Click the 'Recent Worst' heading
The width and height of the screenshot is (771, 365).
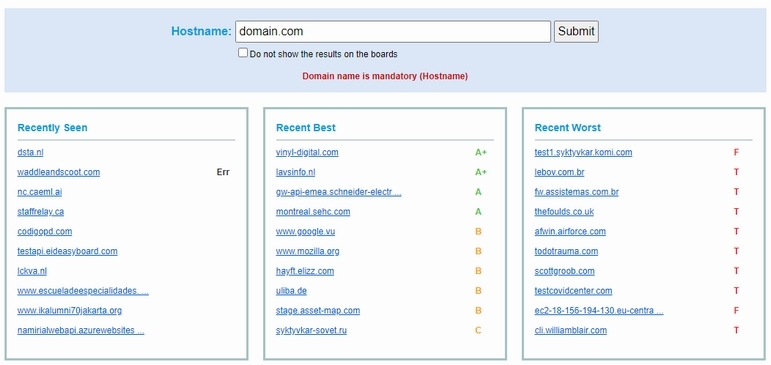pos(567,128)
